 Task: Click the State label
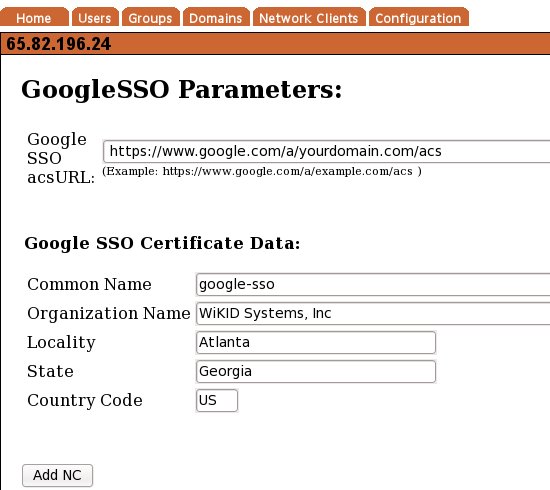point(51,371)
